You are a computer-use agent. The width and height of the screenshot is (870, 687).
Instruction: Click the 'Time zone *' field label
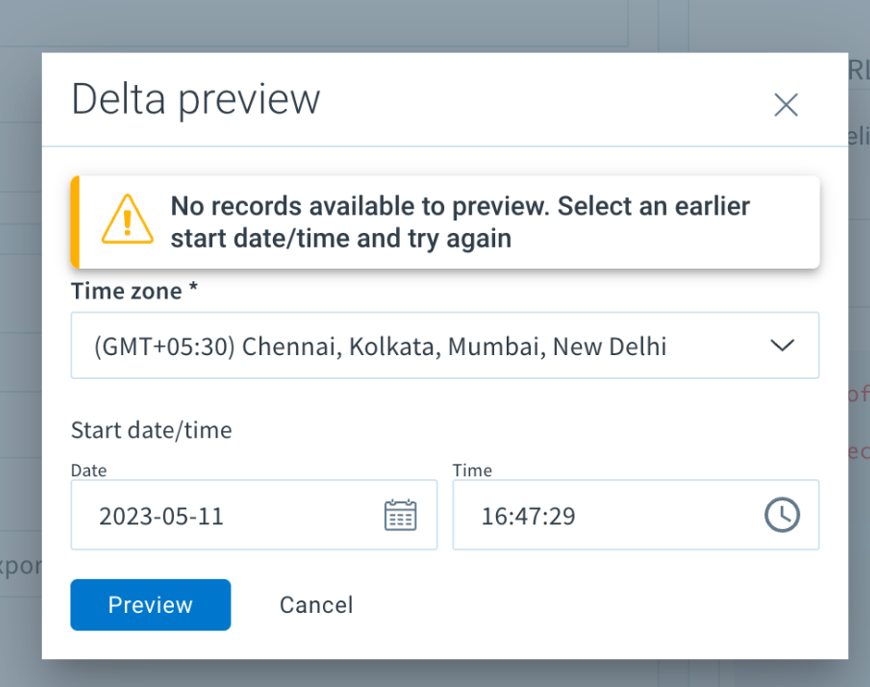tap(134, 291)
